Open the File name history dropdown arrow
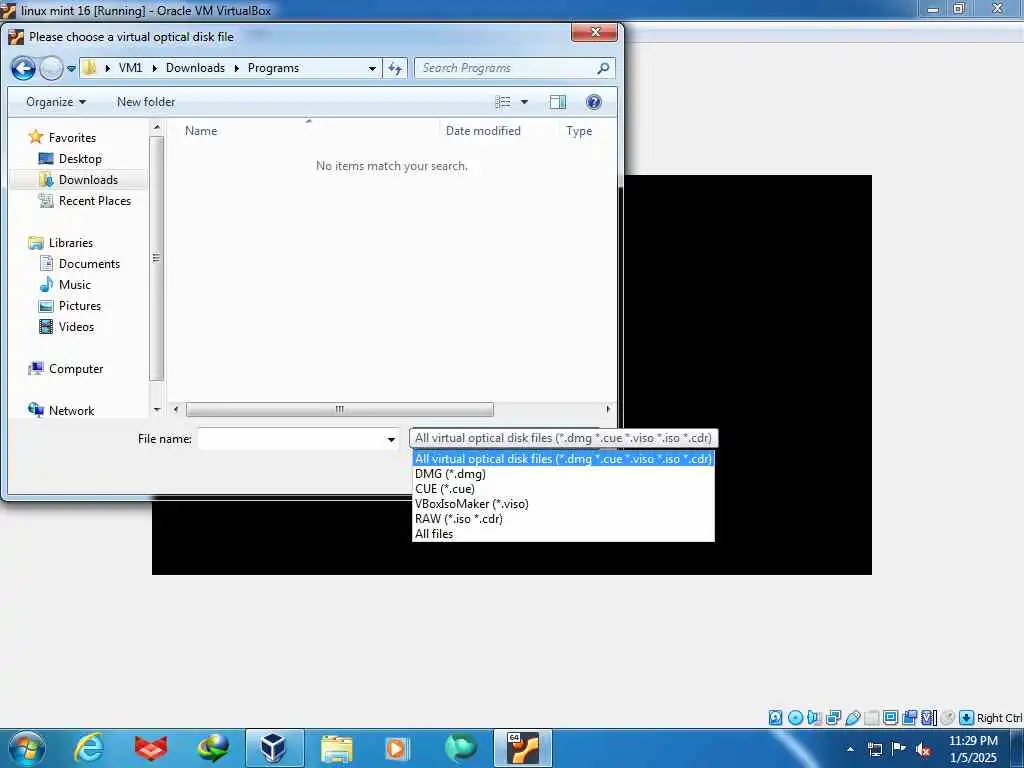1024x768 pixels. click(391, 439)
